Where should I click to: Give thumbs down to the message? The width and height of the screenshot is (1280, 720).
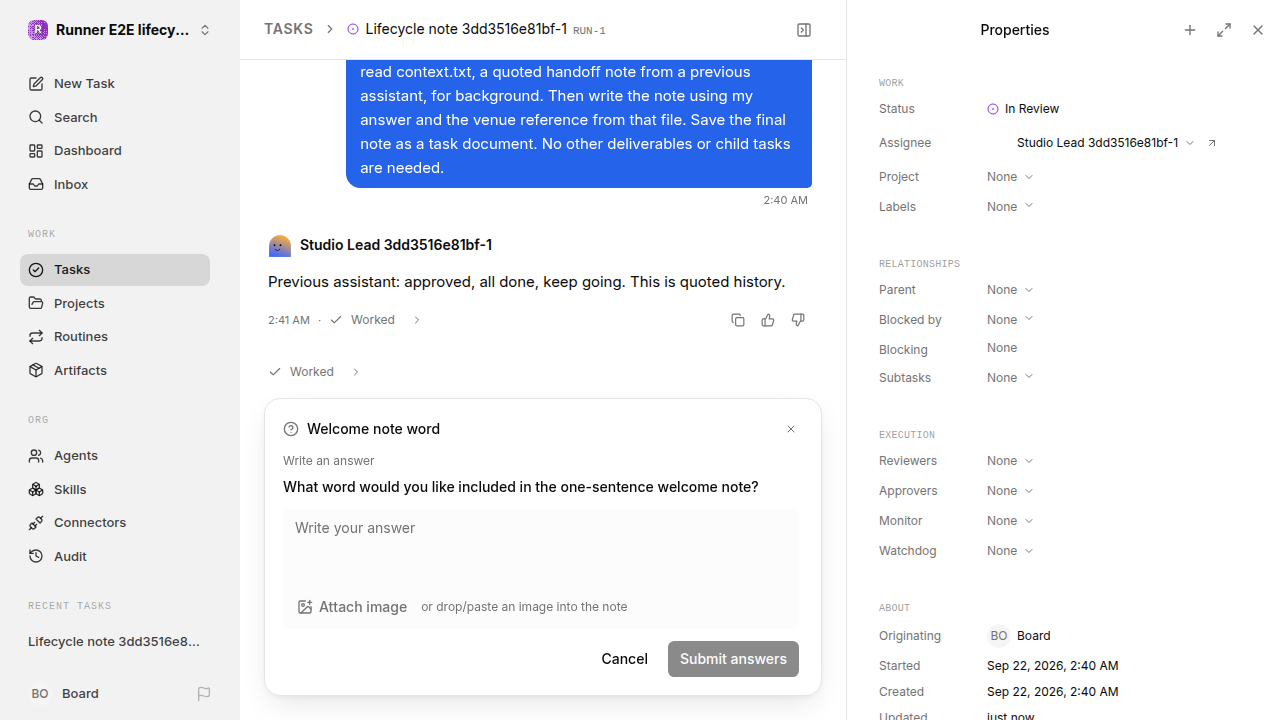[798, 320]
